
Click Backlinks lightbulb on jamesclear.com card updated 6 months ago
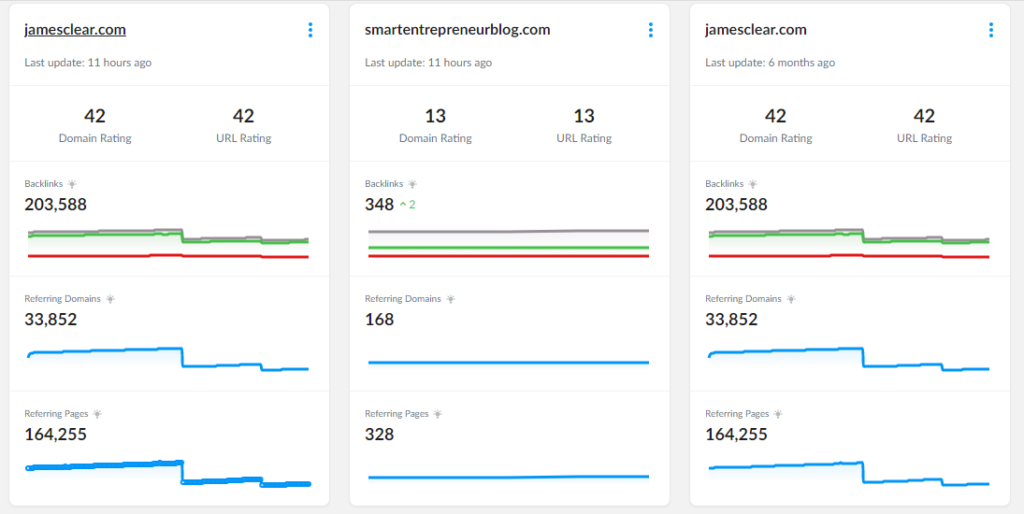pos(752,184)
